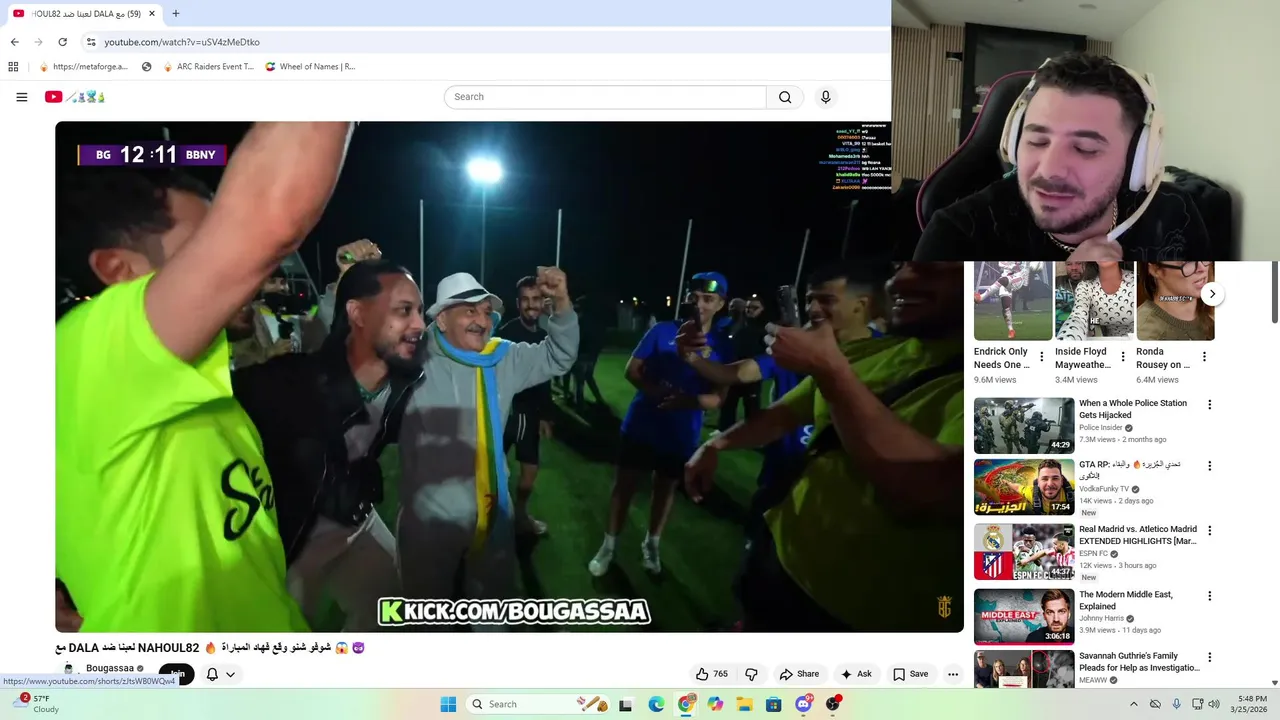Click the main video player

[509, 377]
